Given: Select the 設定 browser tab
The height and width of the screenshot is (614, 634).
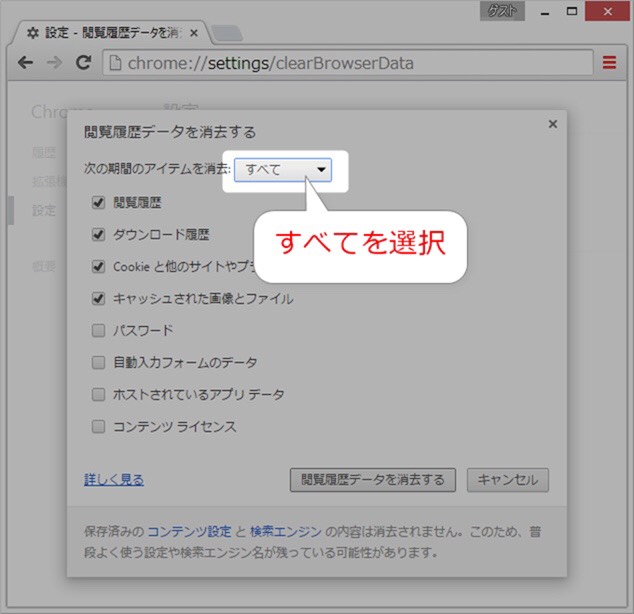Looking at the screenshot, I should [x=111, y=33].
